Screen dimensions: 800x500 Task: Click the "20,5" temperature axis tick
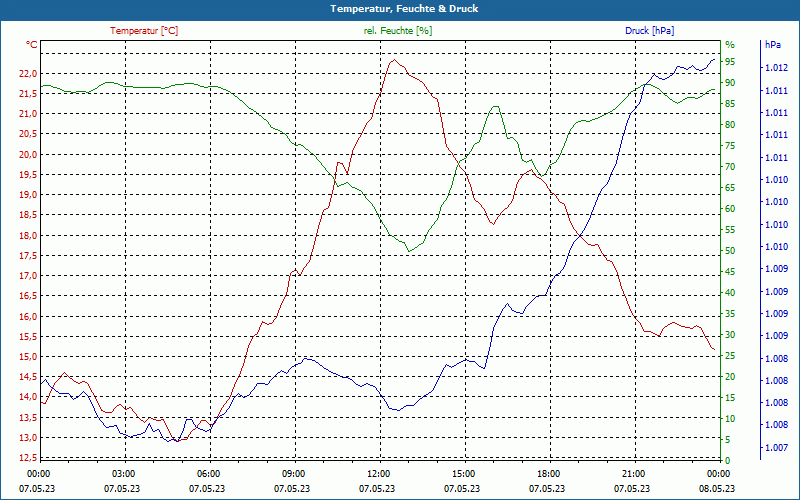[28, 134]
